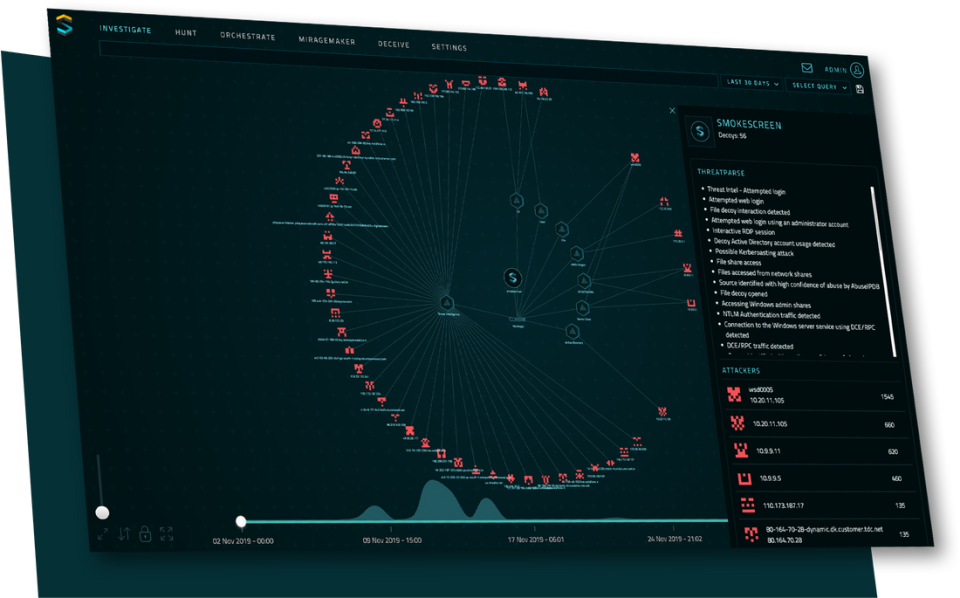Open the Last 30 Days date range dropdown
The width and height of the screenshot is (960, 598).
750,83
